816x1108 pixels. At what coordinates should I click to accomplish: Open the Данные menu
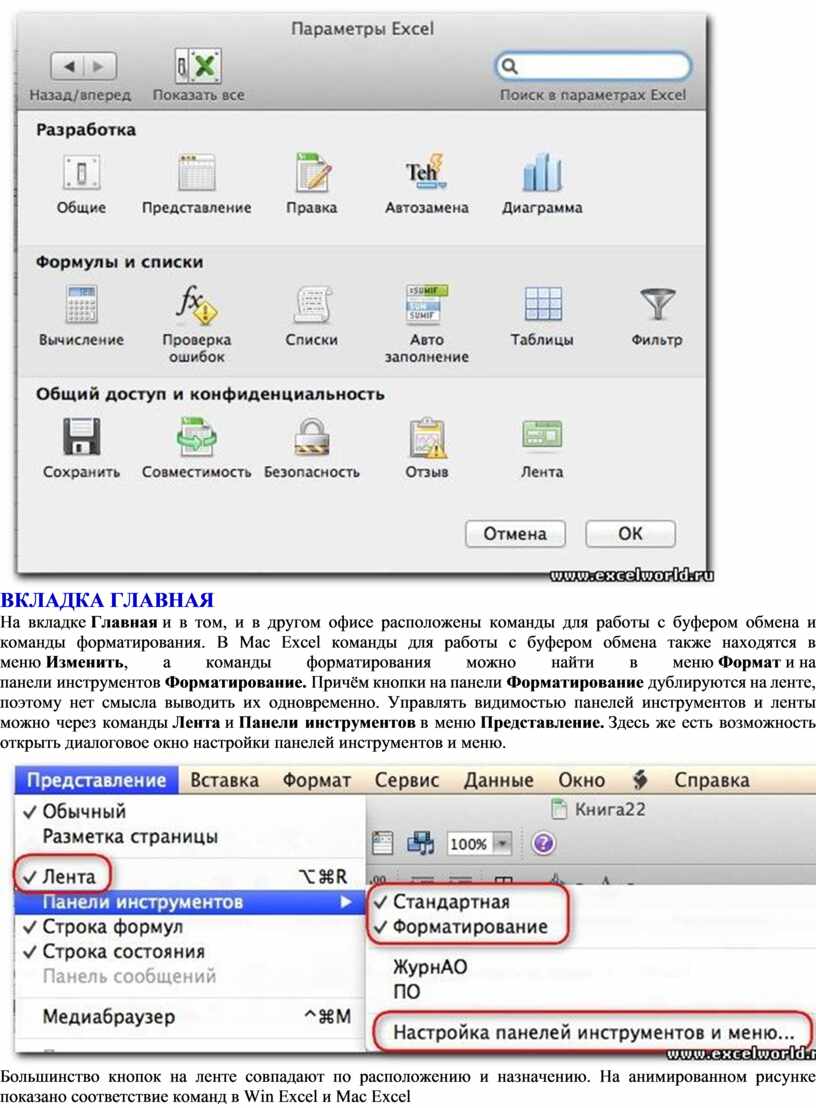pyautogui.click(x=498, y=780)
